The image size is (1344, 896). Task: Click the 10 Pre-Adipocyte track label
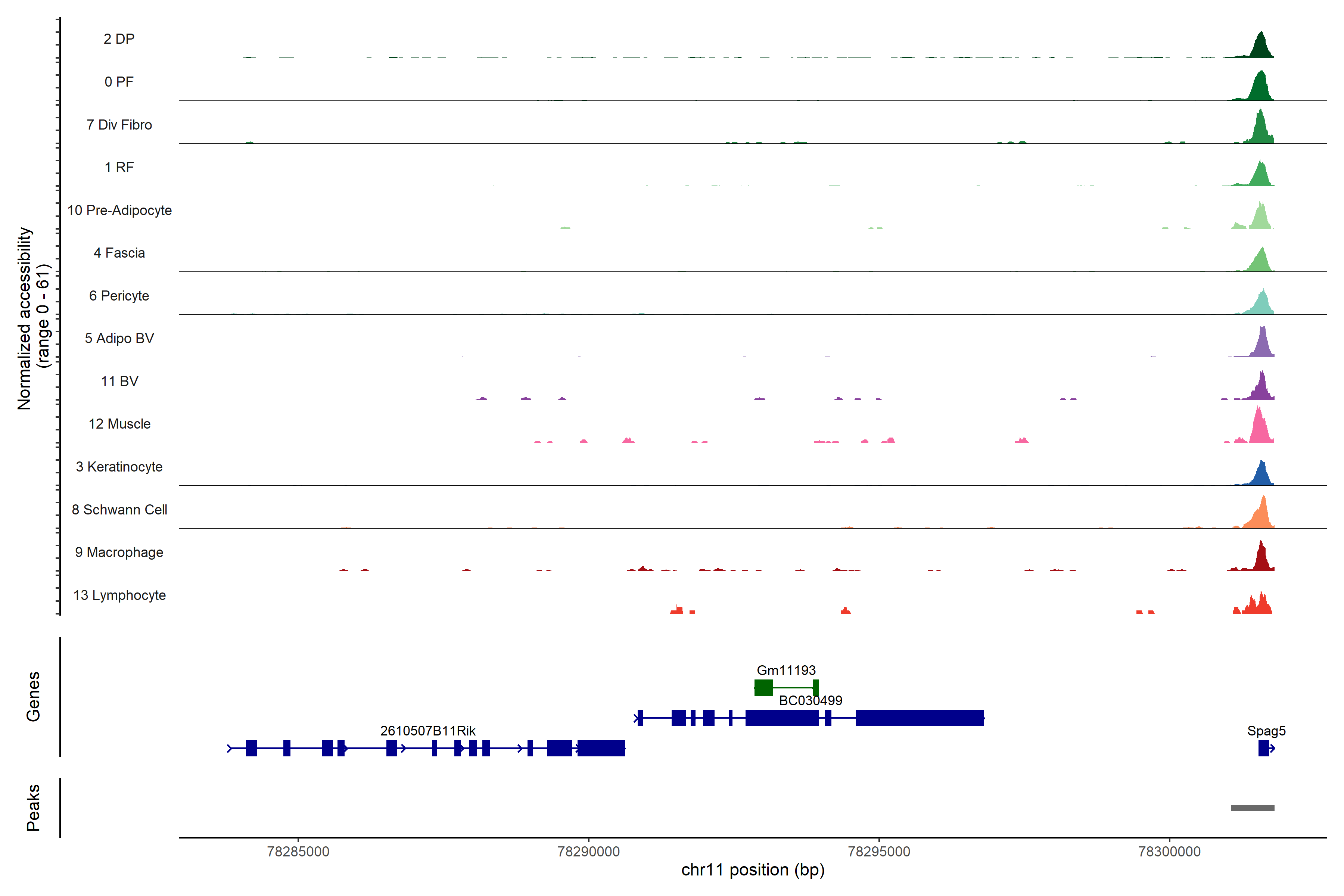(x=119, y=210)
